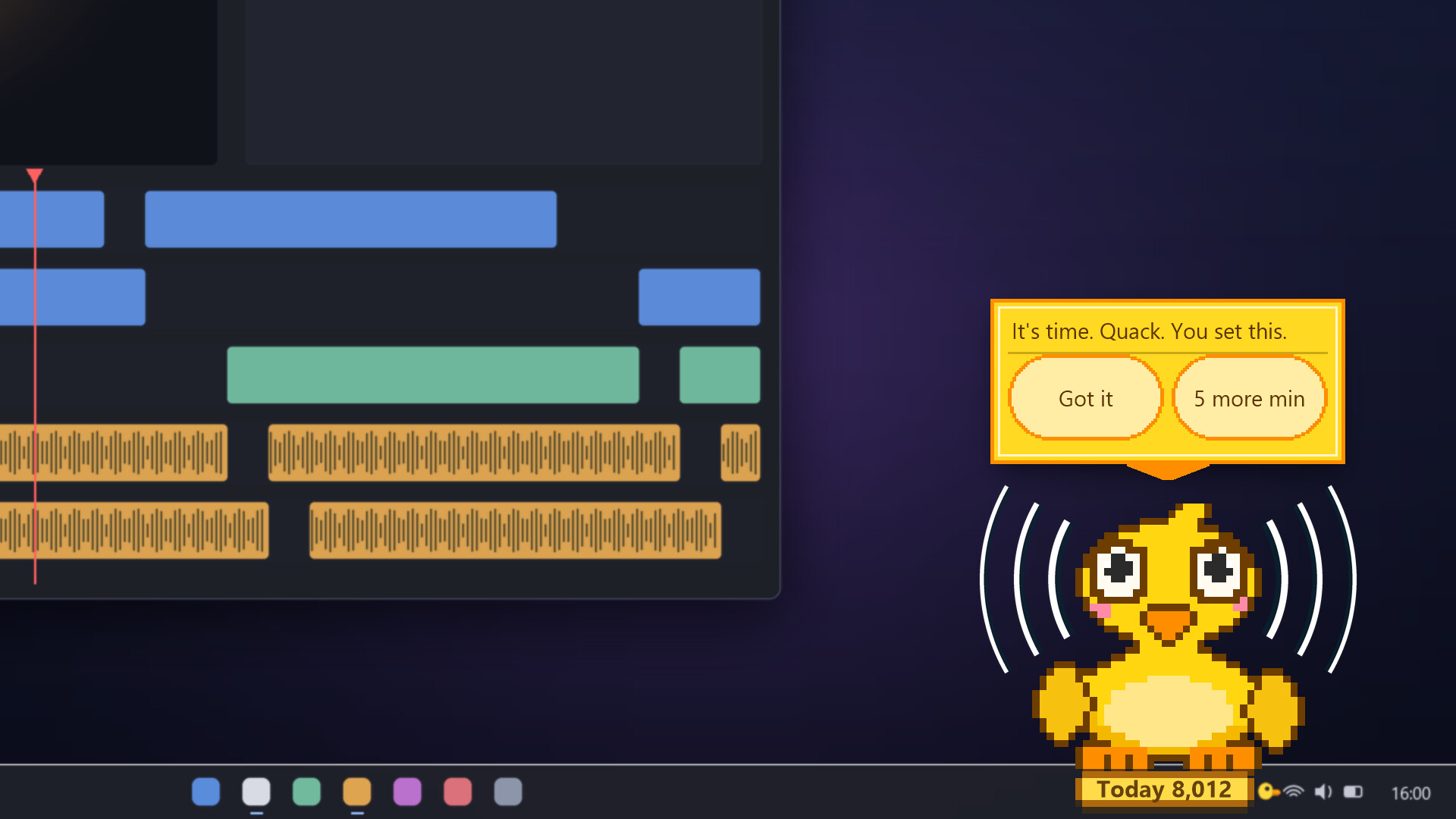Switch to the orange taskbar app

[x=357, y=792]
